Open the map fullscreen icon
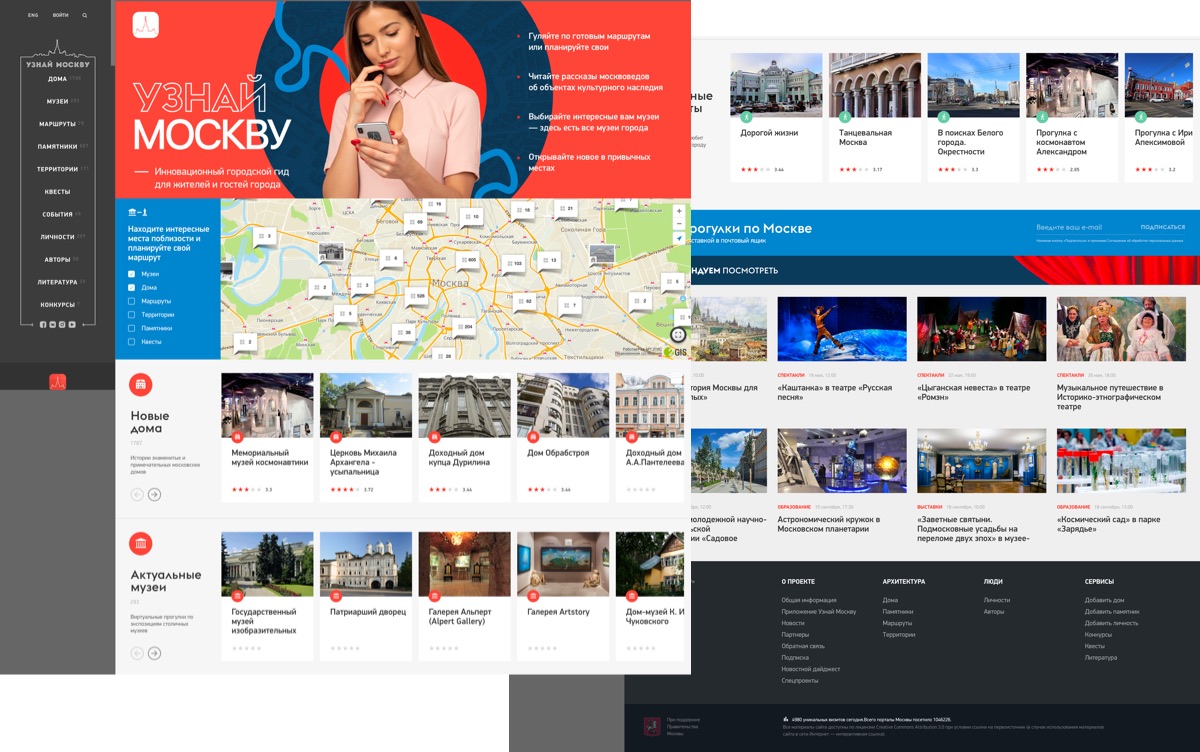 [x=678, y=335]
